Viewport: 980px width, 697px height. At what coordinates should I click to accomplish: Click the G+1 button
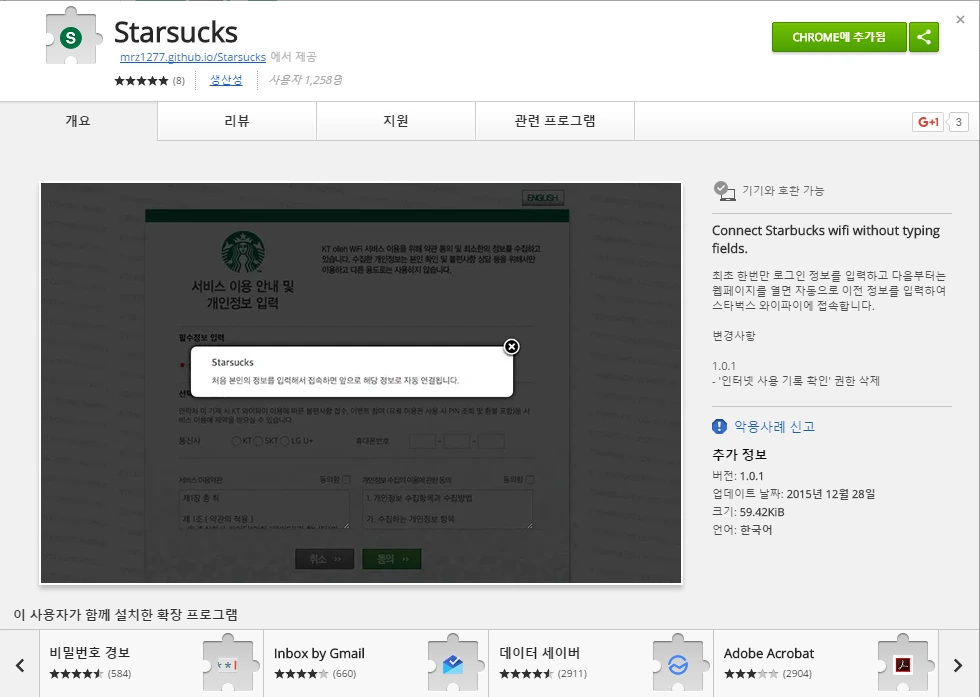click(x=928, y=122)
